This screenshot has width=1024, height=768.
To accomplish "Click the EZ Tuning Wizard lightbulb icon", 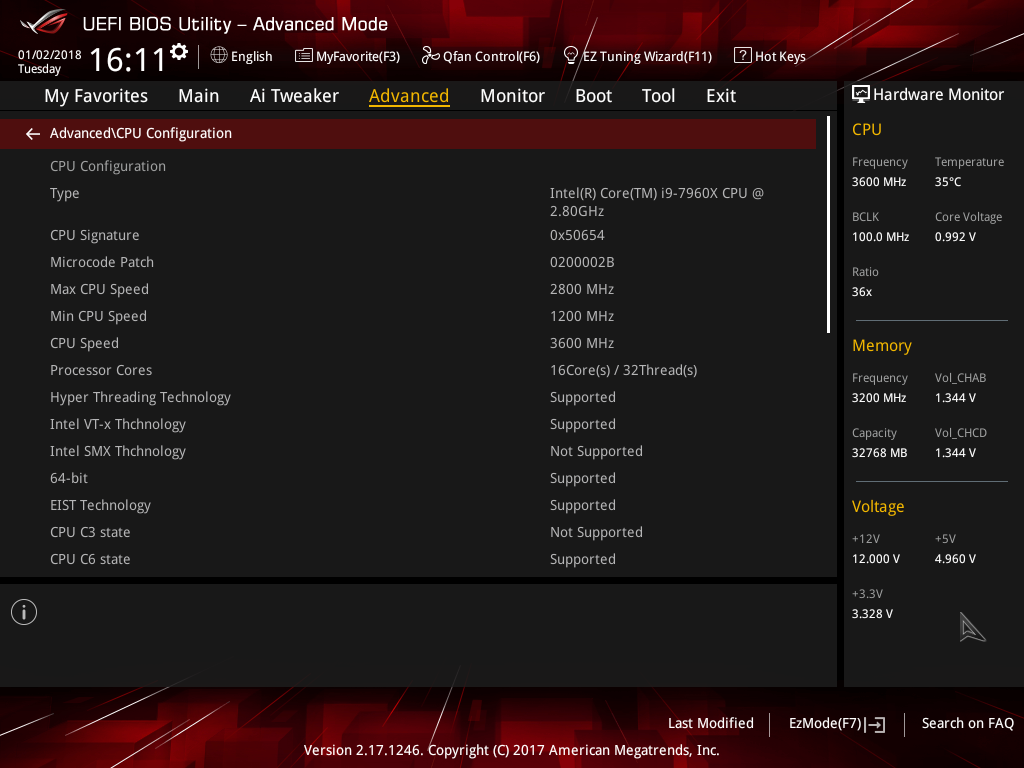I will (x=570, y=56).
